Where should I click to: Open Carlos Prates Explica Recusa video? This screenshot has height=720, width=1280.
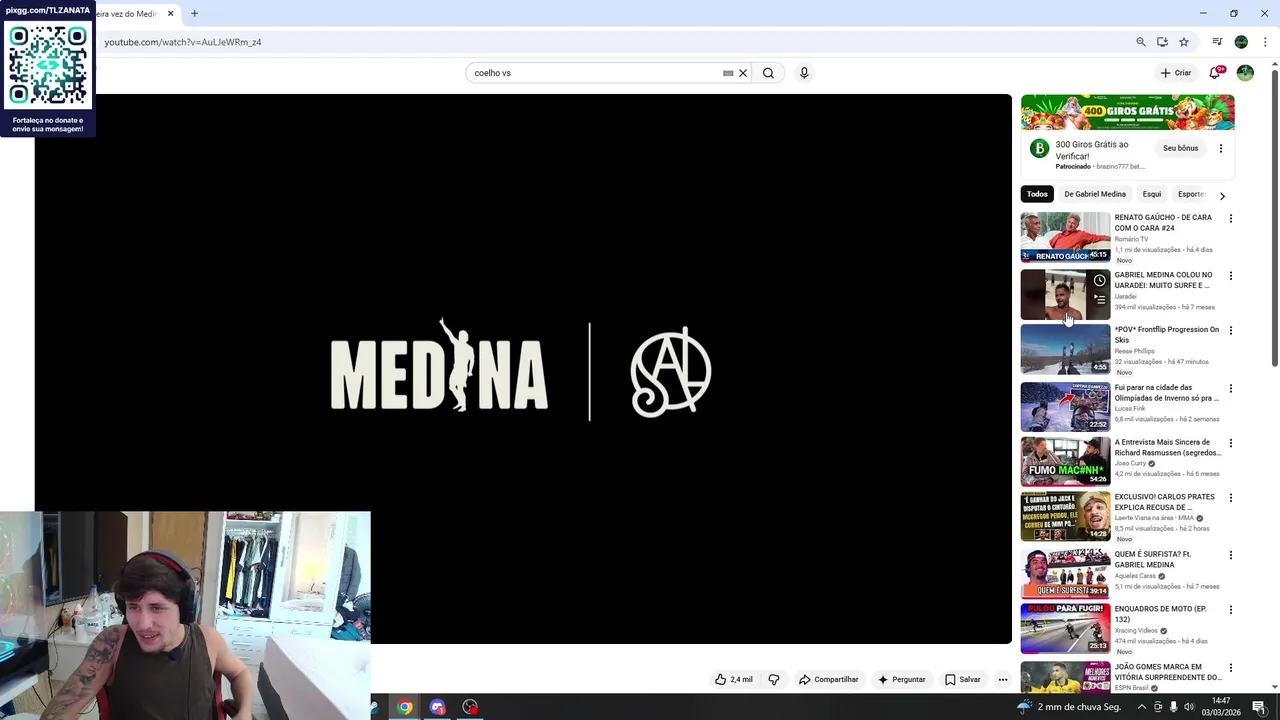(x=1065, y=516)
